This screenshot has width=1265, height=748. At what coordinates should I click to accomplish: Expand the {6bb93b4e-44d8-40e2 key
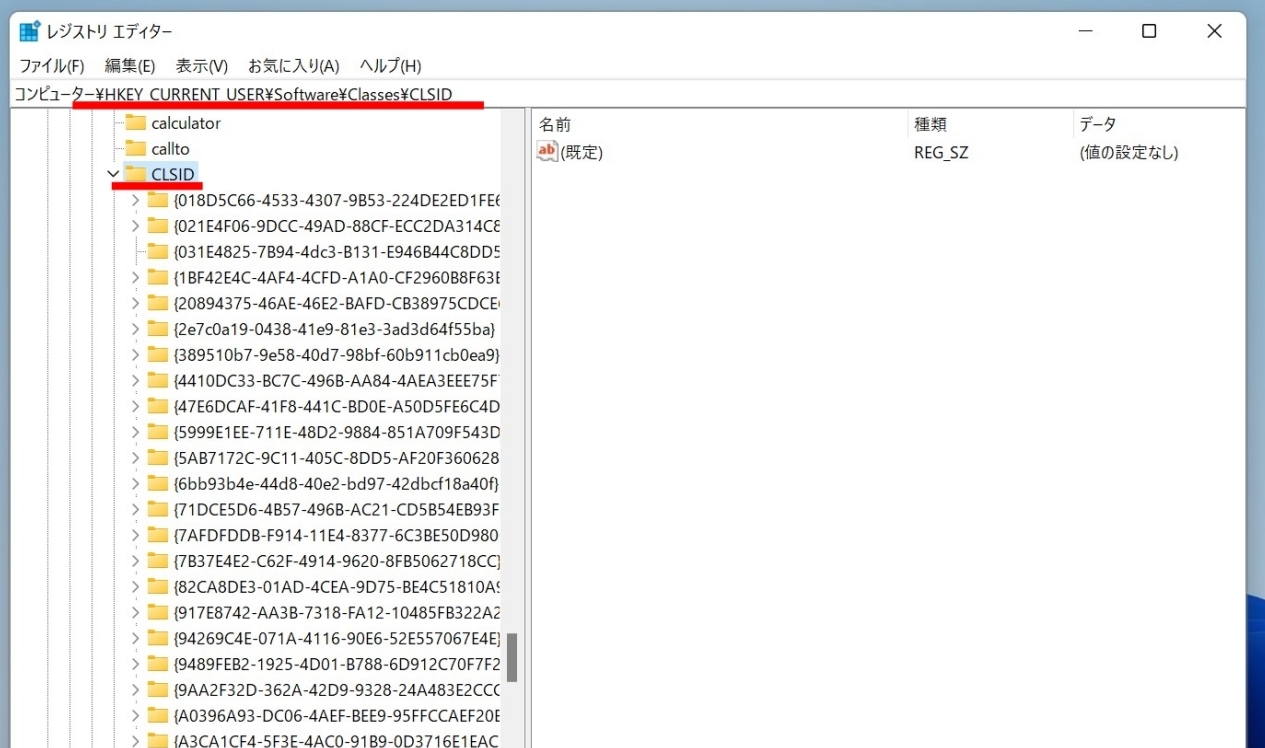point(136,483)
